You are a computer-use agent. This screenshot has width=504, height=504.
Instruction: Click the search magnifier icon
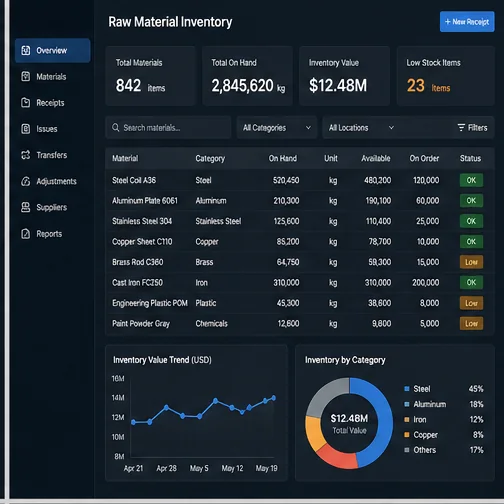click(116, 128)
